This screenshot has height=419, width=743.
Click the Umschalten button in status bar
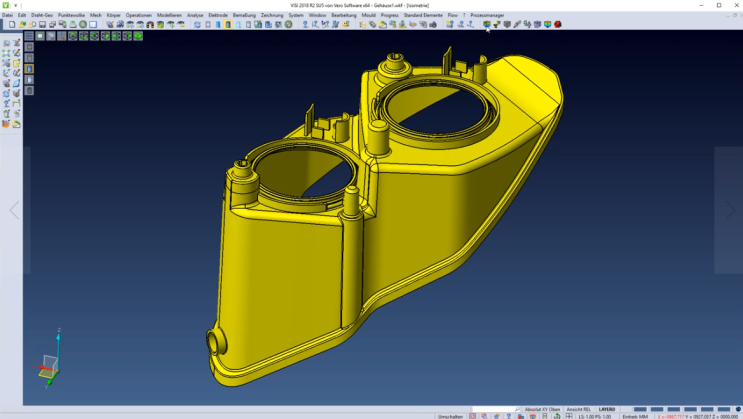[x=450, y=416]
